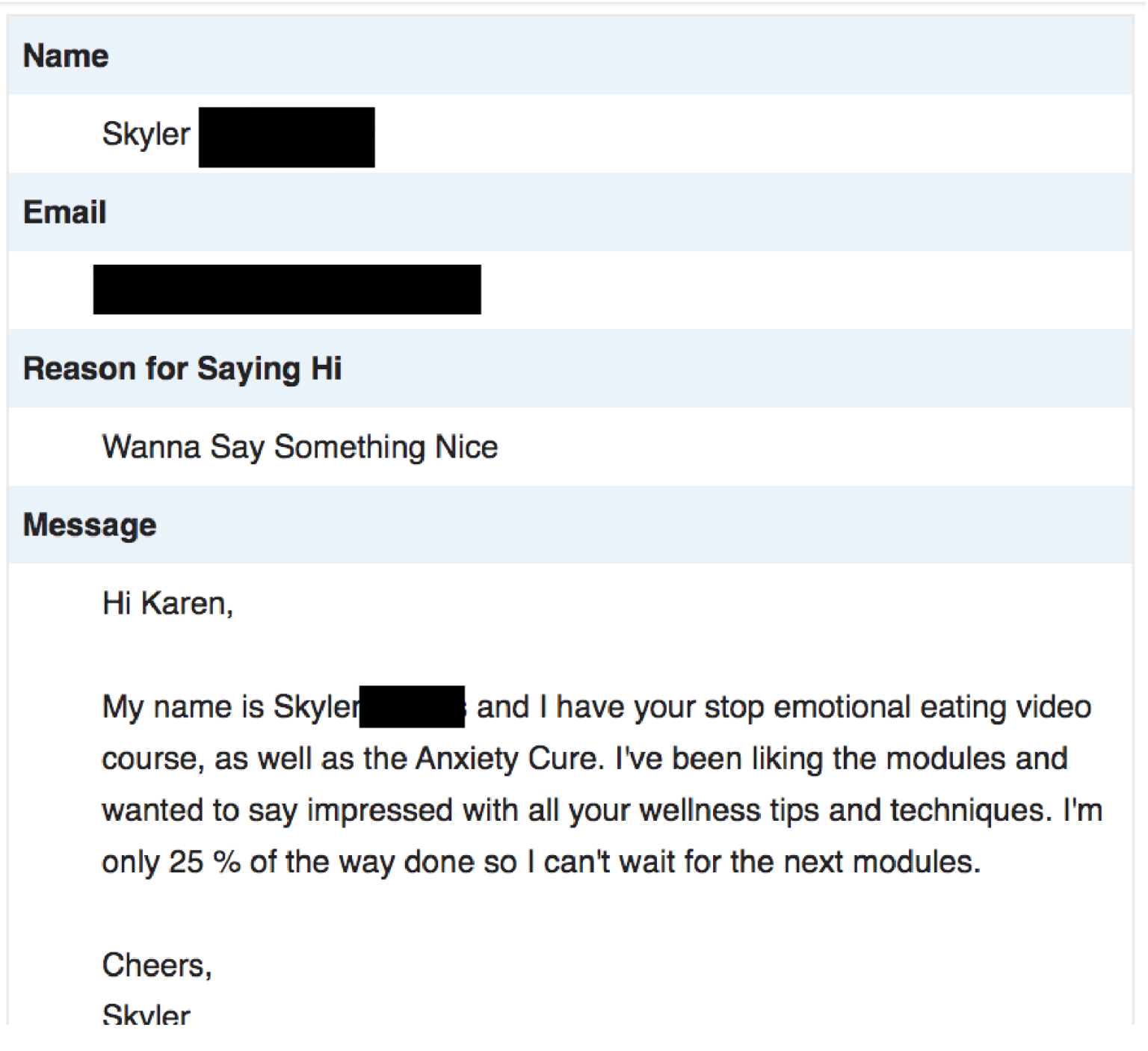The height and width of the screenshot is (1051, 1148).
Task: Click the 25 % text in message
Action: pyautogui.click(x=204, y=862)
